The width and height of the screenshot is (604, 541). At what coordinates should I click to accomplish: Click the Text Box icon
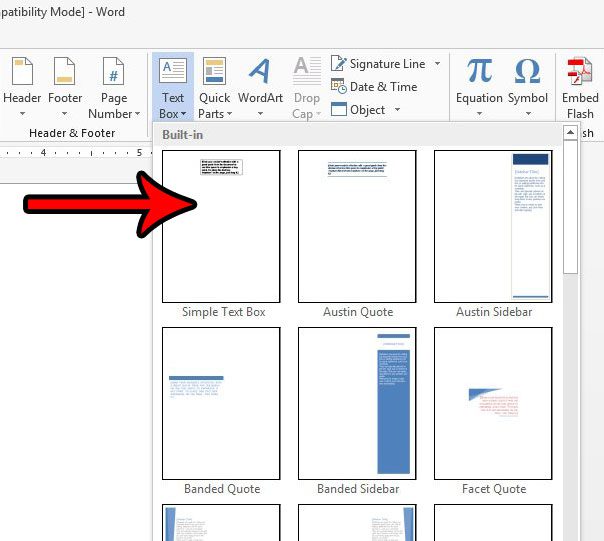coord(173,70)
